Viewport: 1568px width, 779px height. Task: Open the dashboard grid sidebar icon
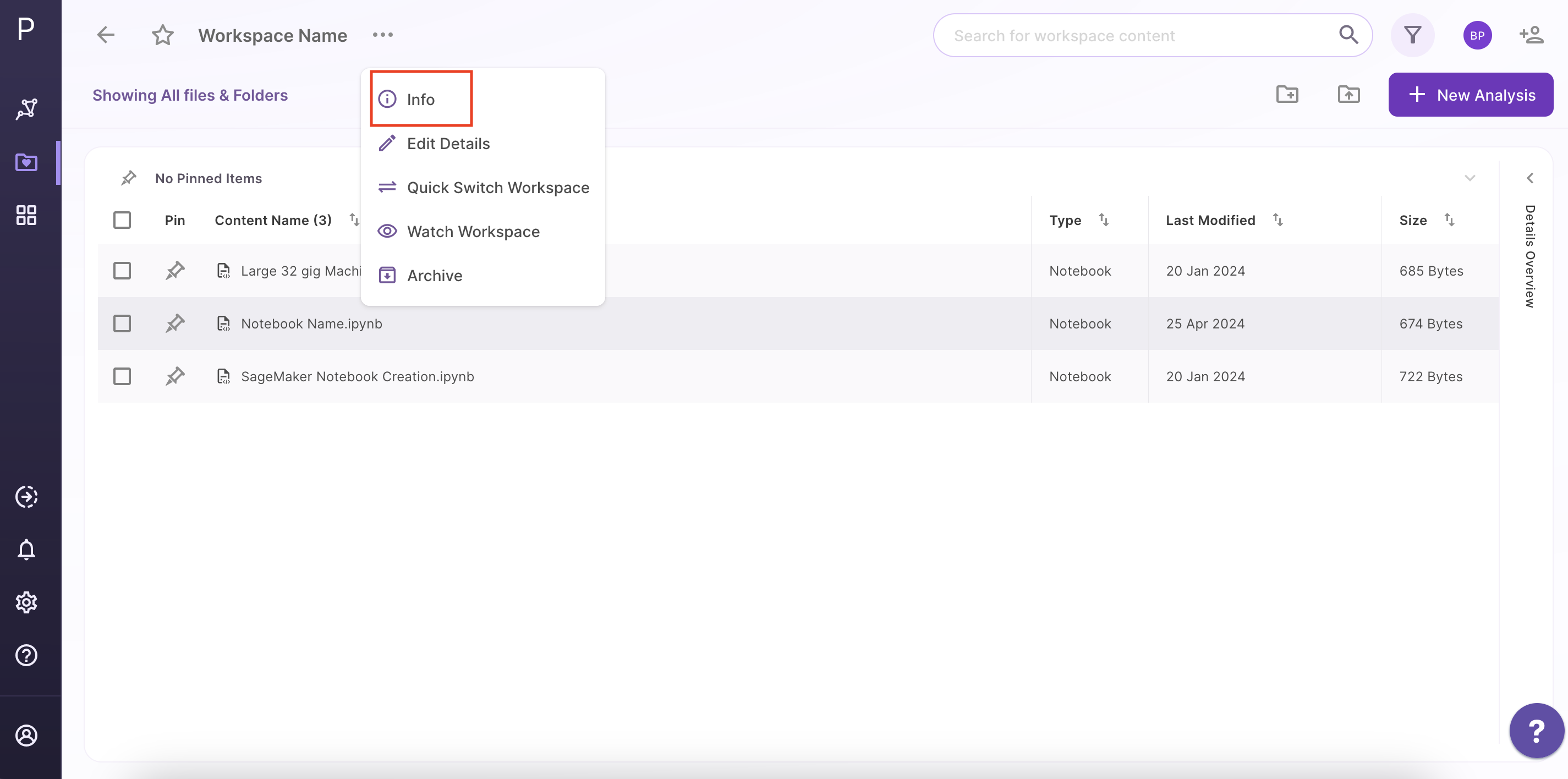pyautogui.click(x=26, y=215)
